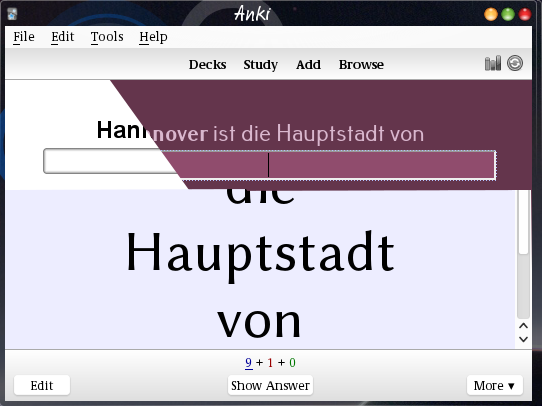The height and width of the screenshot is (406, 542).
Task: Click the bottom-left Edit card button
Action: pyautogui.click(x=42, y=385)
